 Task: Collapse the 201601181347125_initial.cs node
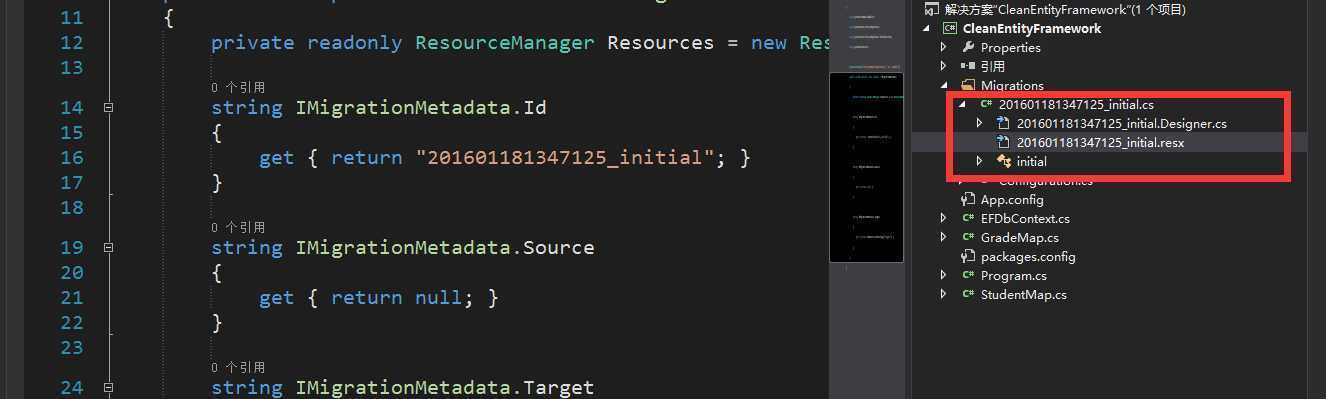(962, 104)
